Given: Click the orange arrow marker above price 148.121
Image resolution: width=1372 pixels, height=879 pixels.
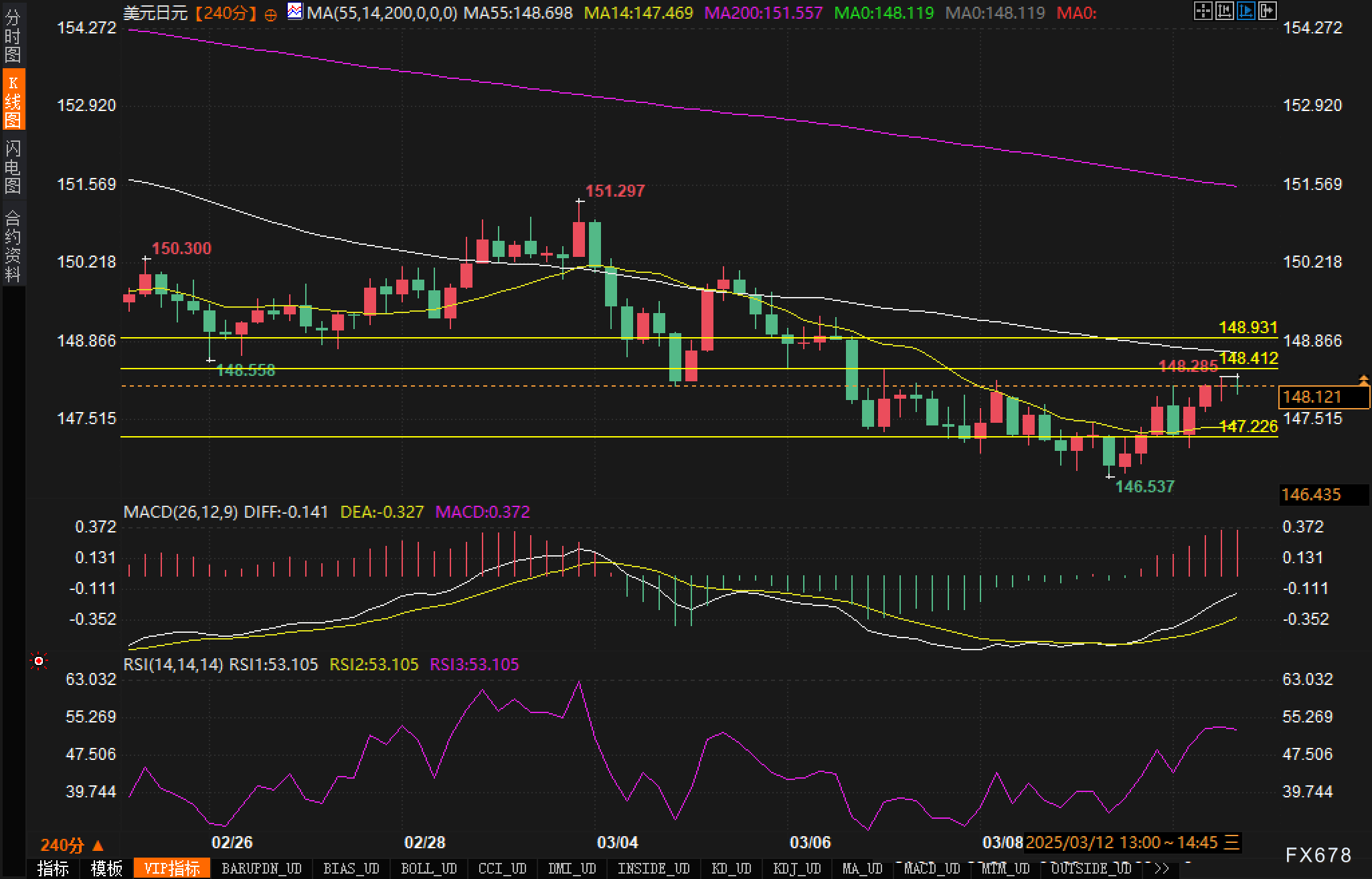Looking at the screenshot, I should 1363,381.
